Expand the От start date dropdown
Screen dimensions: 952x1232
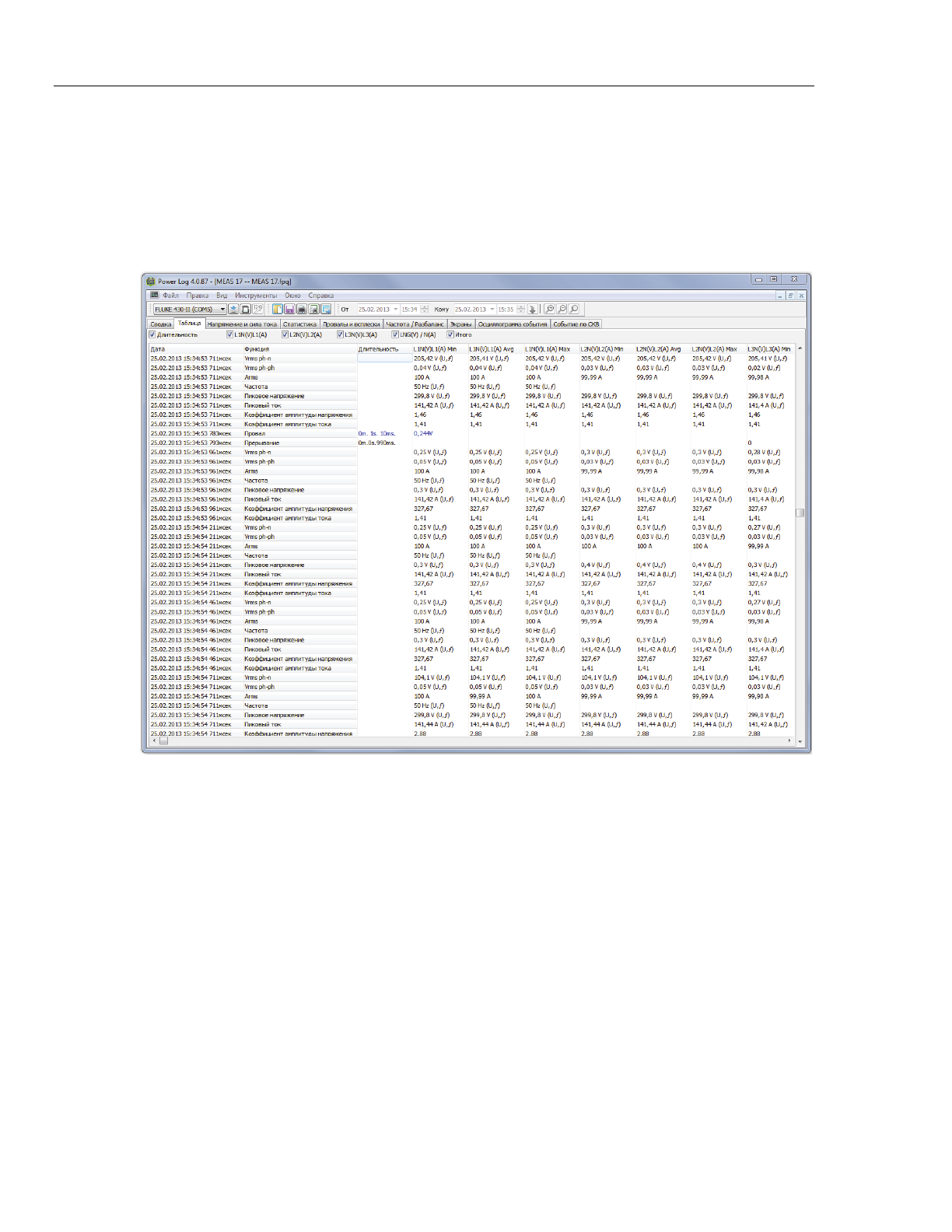[395, 310]
